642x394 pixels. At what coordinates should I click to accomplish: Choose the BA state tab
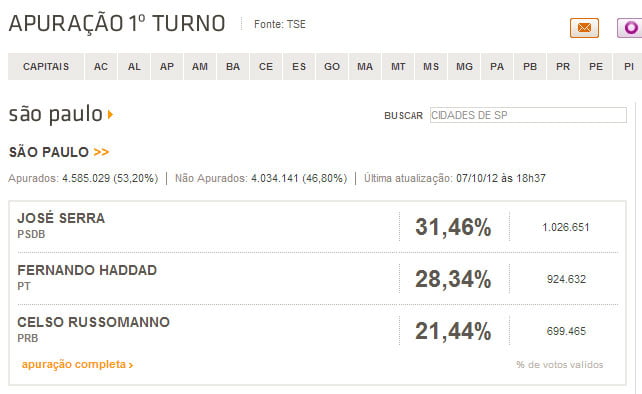pyautogui.click(x=233, y=66)
